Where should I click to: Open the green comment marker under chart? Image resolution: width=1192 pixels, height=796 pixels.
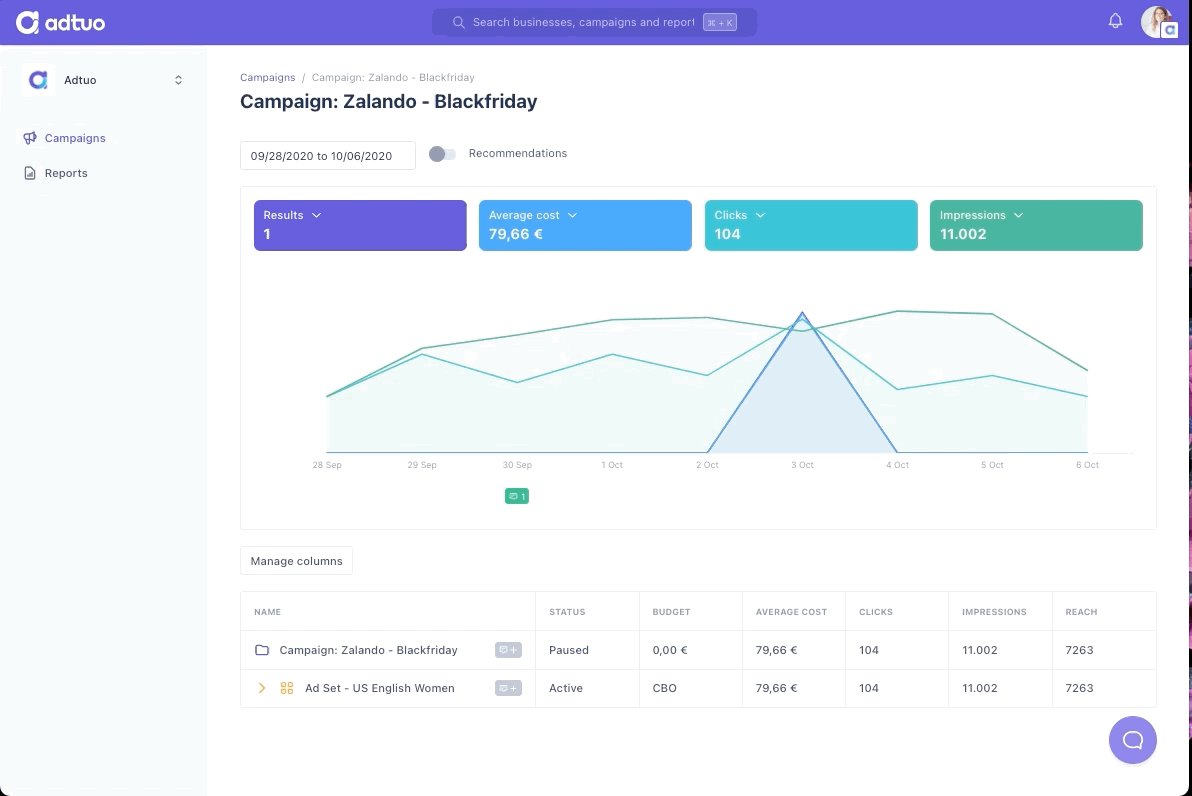[516, 496]
